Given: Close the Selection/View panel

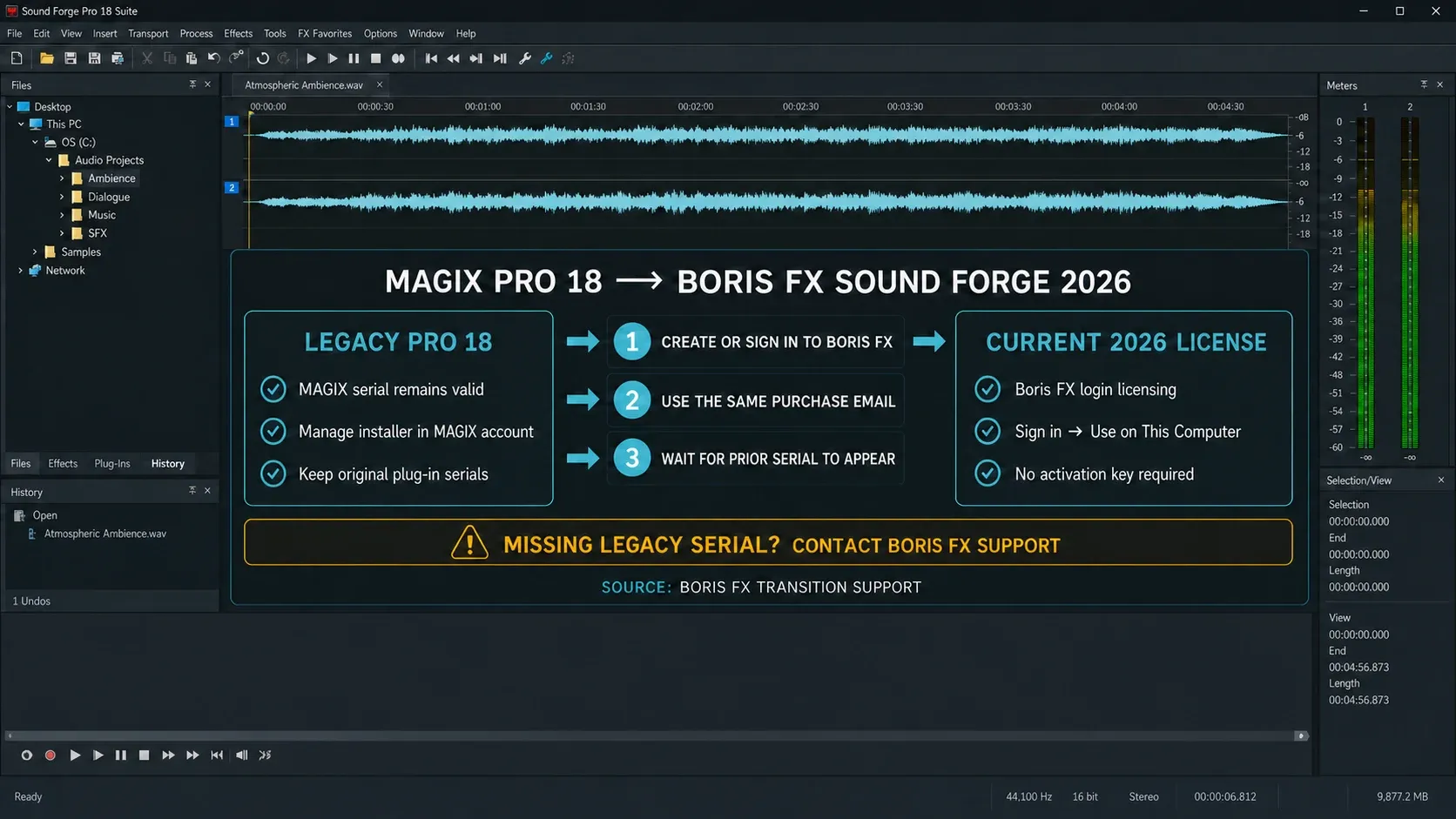Looking at the screenshot, I should (1441, 480).
